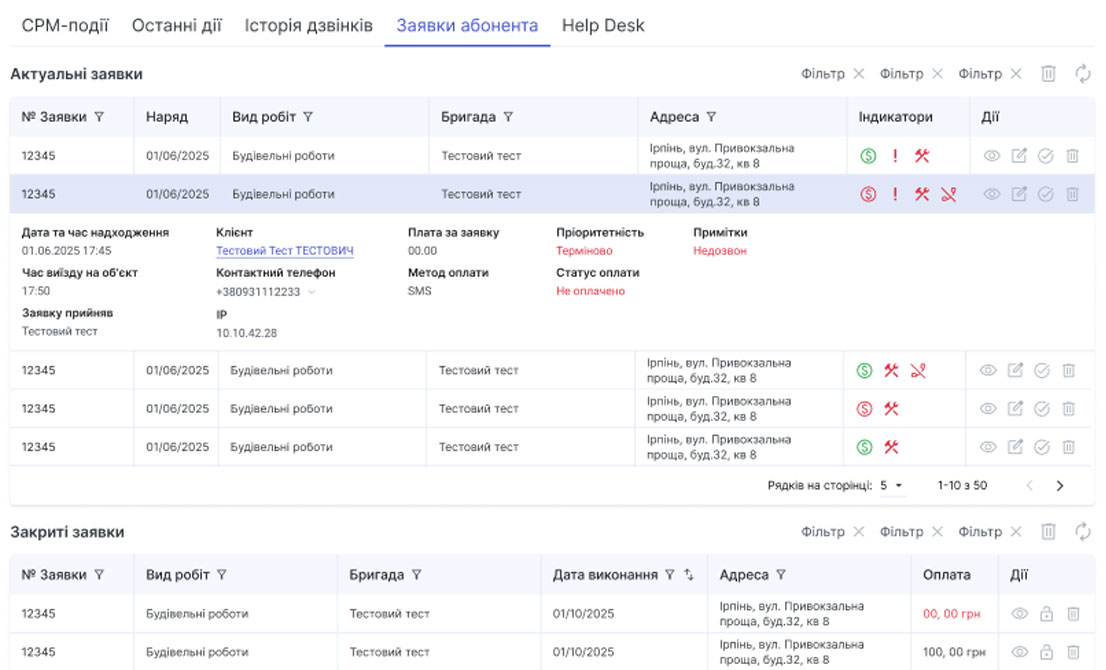Refresh the Закриті заявки table
The height and width of the screenshot is (670, 1106).
pos(1082,532)
